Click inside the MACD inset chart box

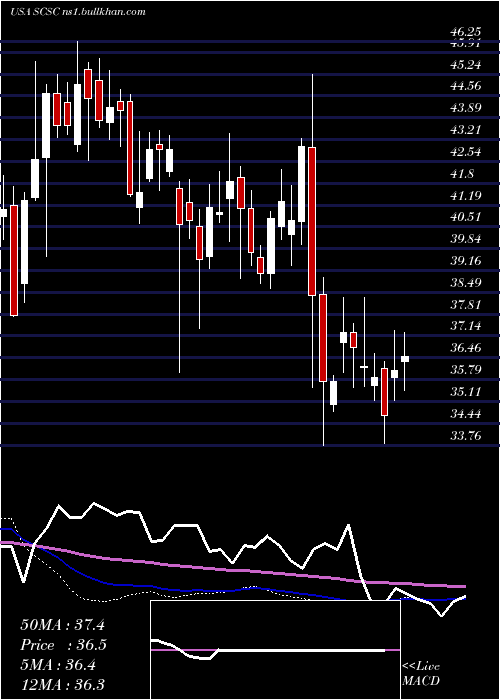tap(275, 650)
